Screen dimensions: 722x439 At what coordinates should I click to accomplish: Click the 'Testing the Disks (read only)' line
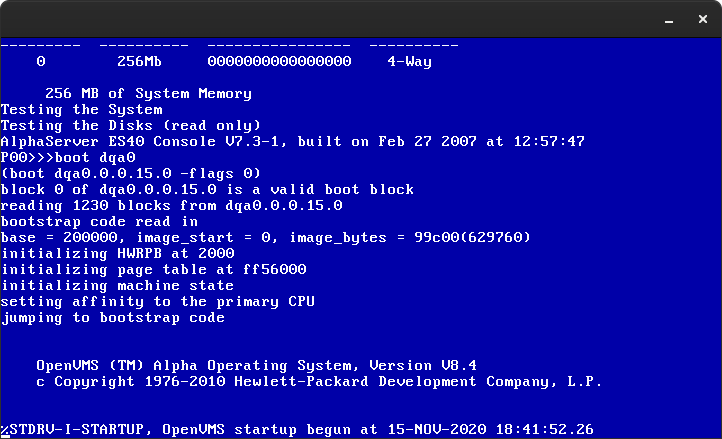click(x=131, y=125)
